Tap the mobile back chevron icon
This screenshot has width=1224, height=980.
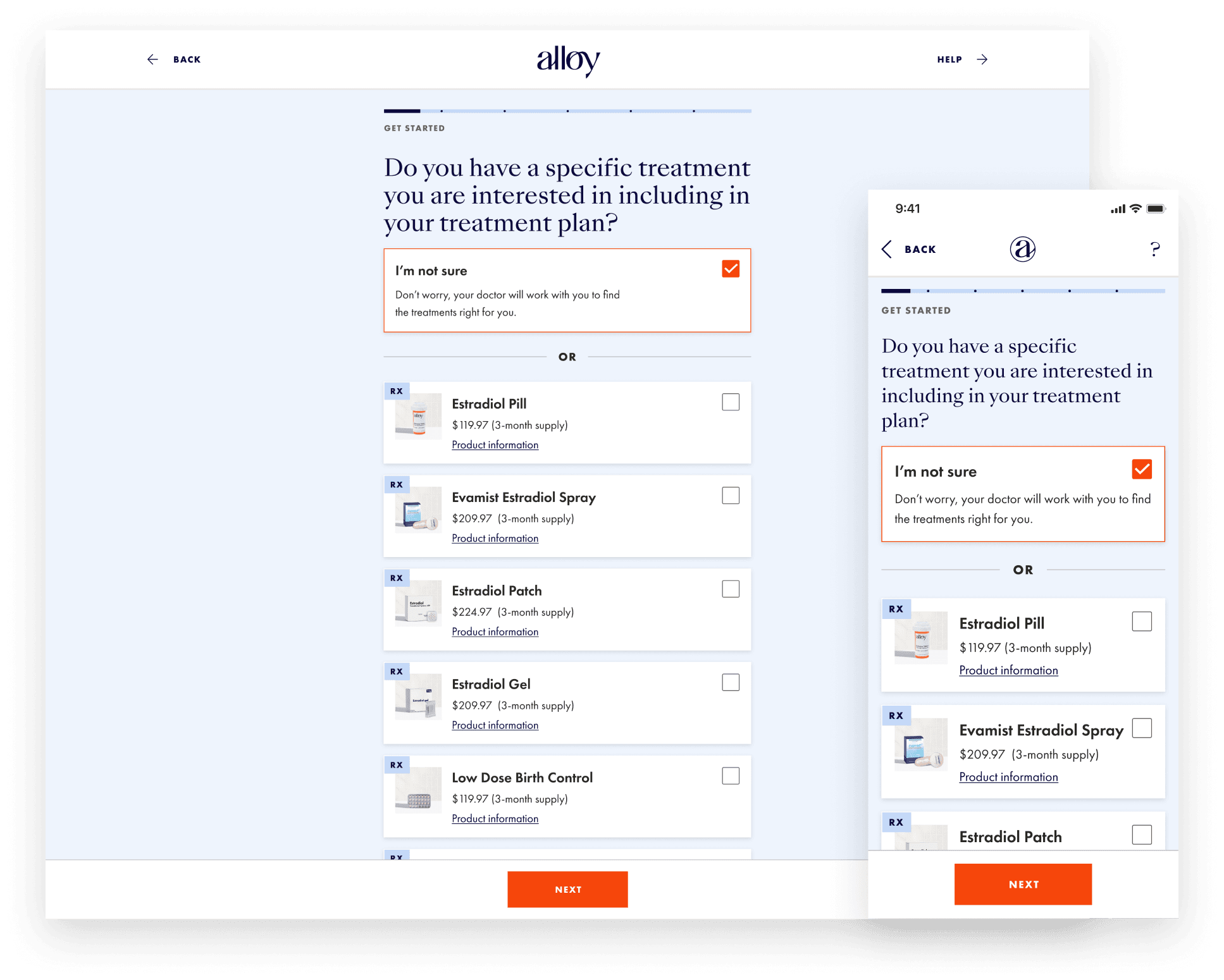tap(887, 249)
